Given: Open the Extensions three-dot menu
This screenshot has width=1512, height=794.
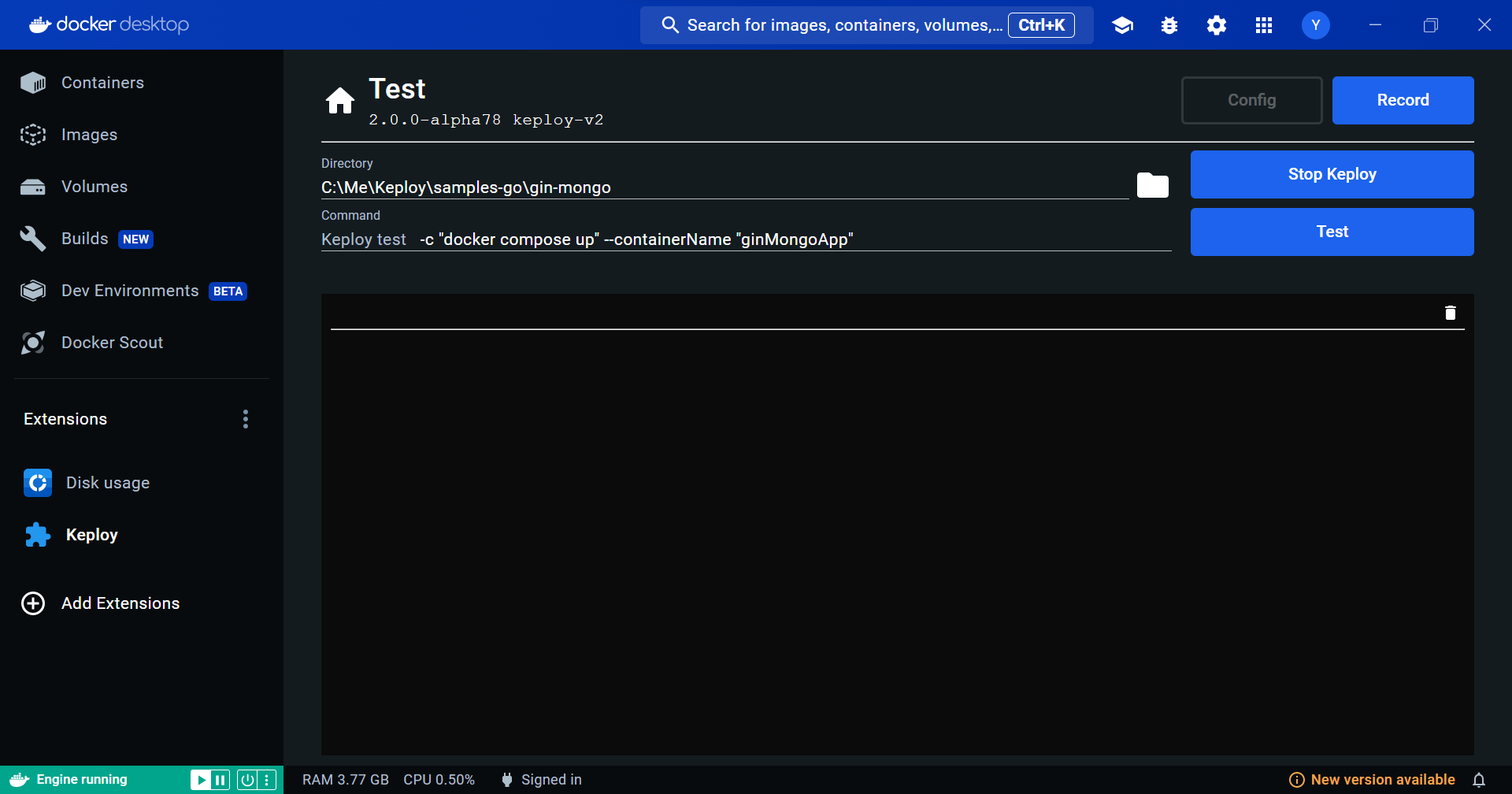Looking at the screenshot, I should (246, 419).
